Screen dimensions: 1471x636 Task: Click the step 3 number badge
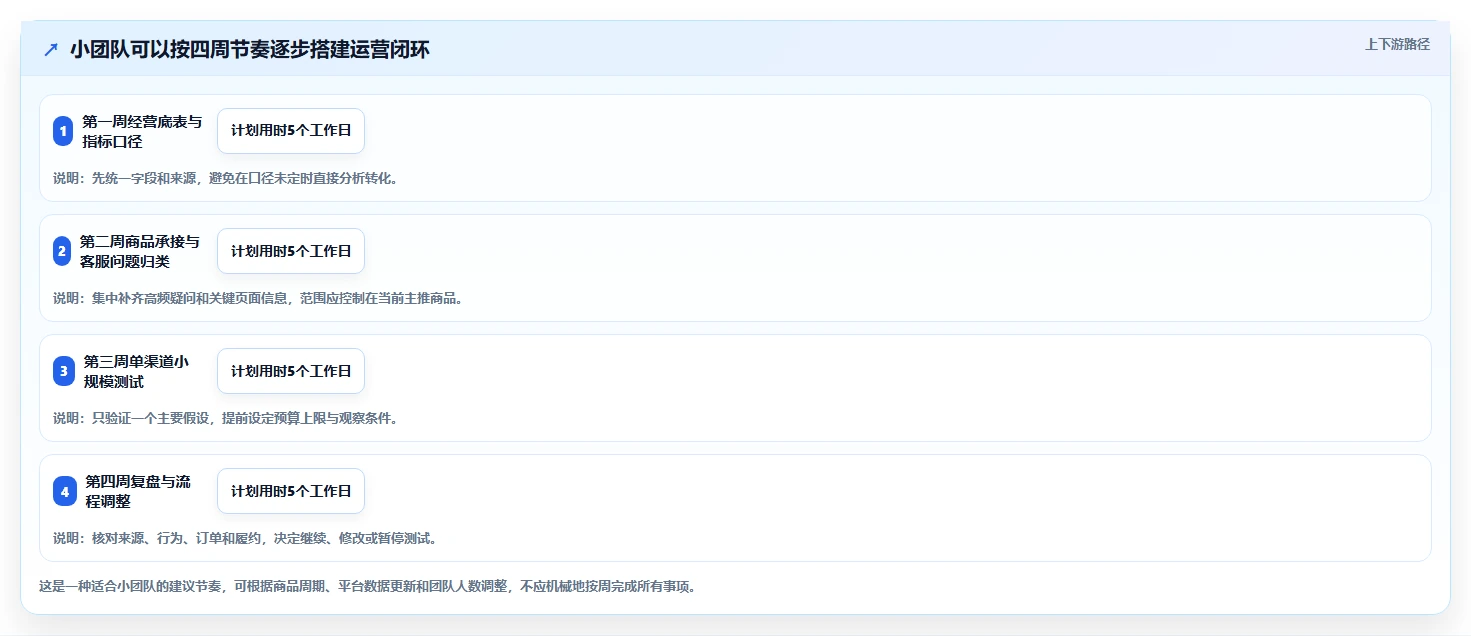click(64, 371)
